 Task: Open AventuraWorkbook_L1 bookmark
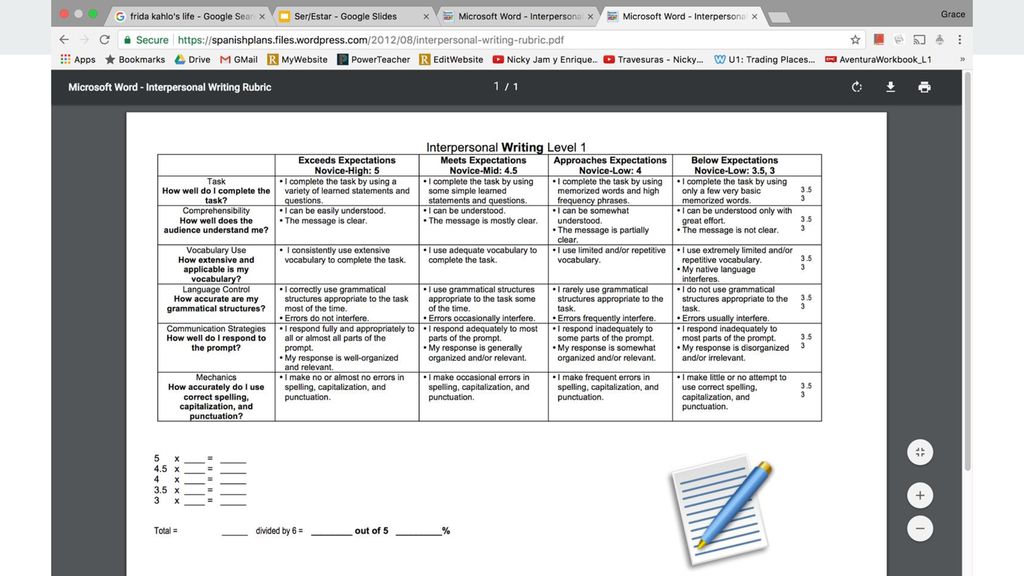point(878,59)
